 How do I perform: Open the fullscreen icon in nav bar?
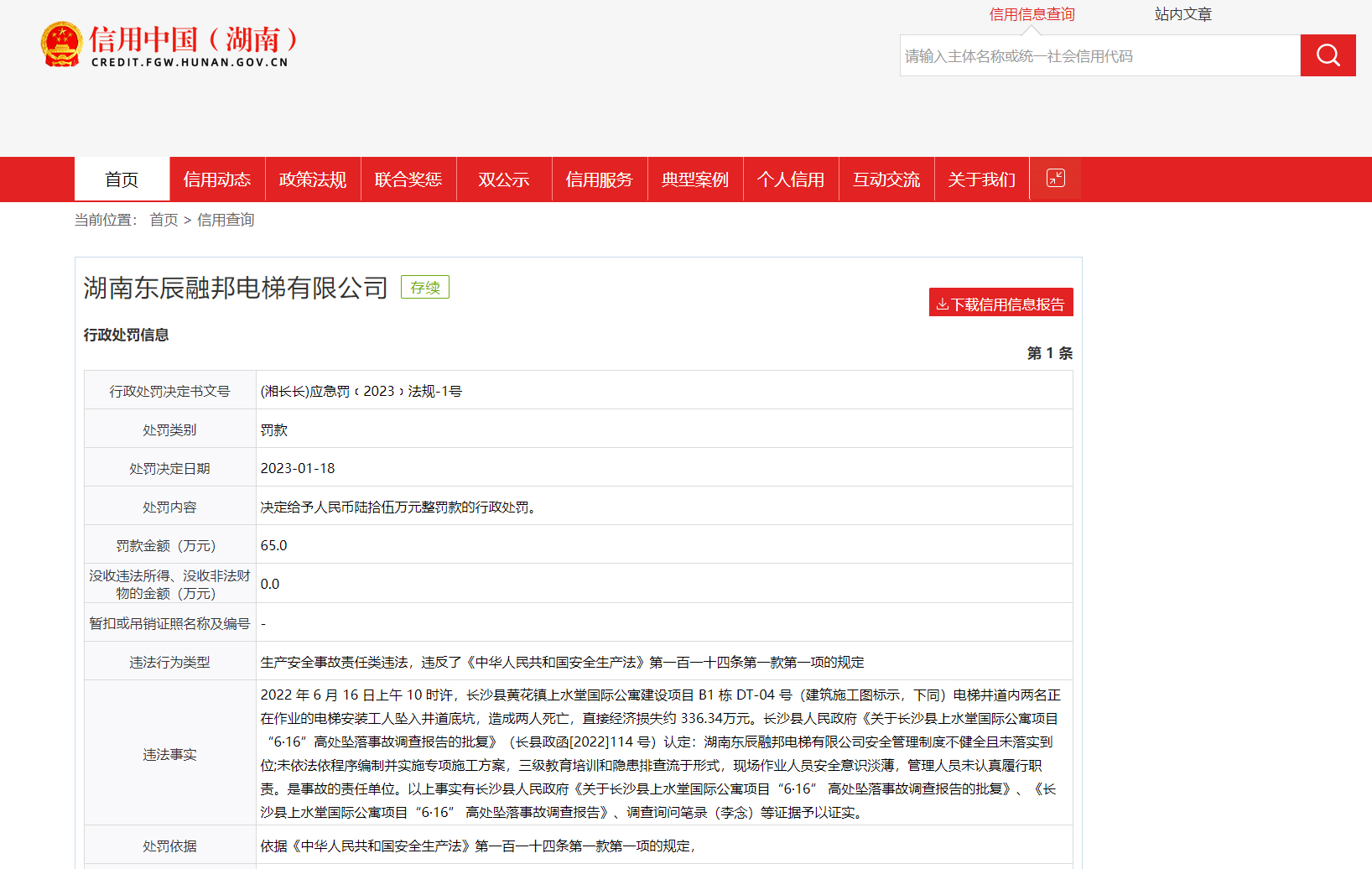pyautogui.click(x=1055, y=179)
